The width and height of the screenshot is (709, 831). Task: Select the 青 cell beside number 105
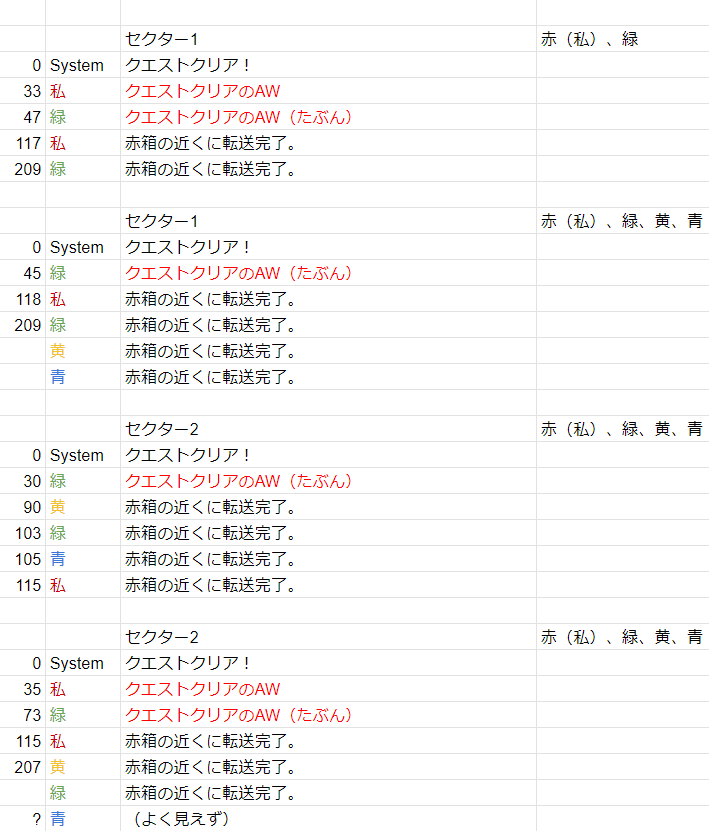tap(83, 559)
